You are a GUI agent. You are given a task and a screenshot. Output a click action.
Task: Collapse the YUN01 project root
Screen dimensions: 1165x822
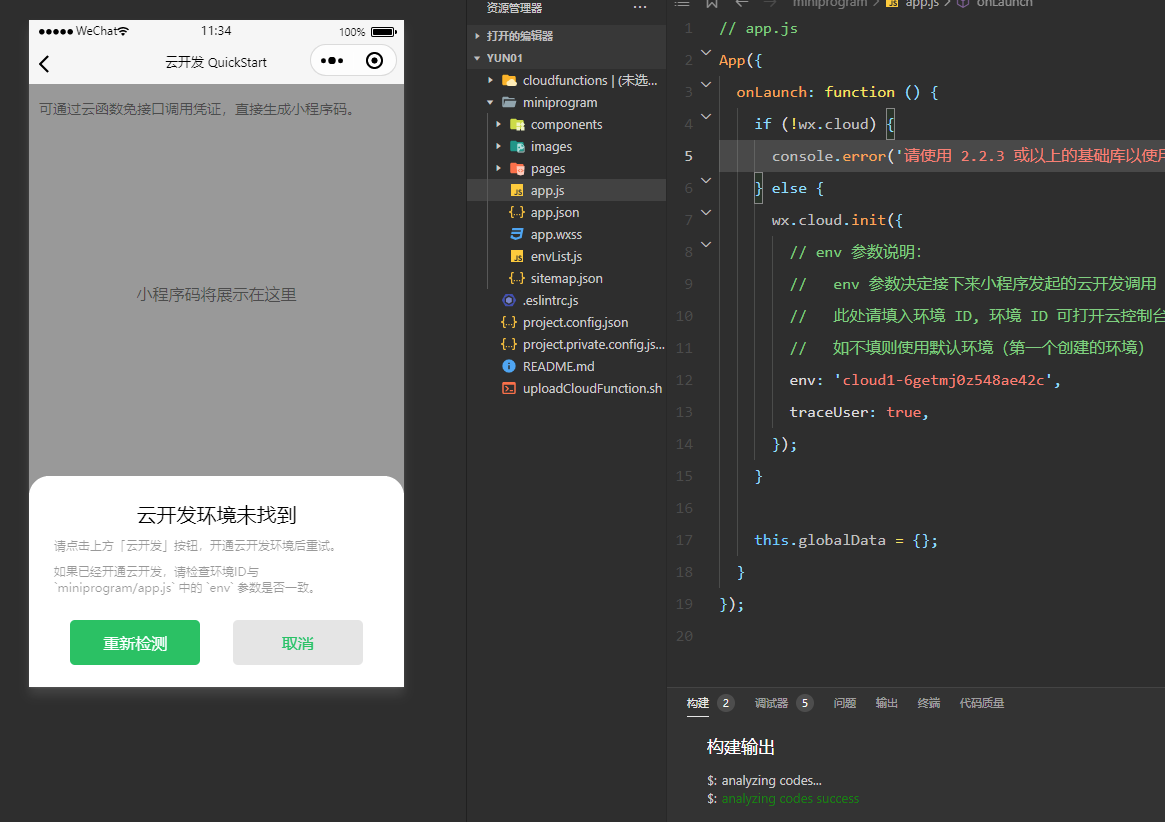pyautogui.click(x=477, y=58)
